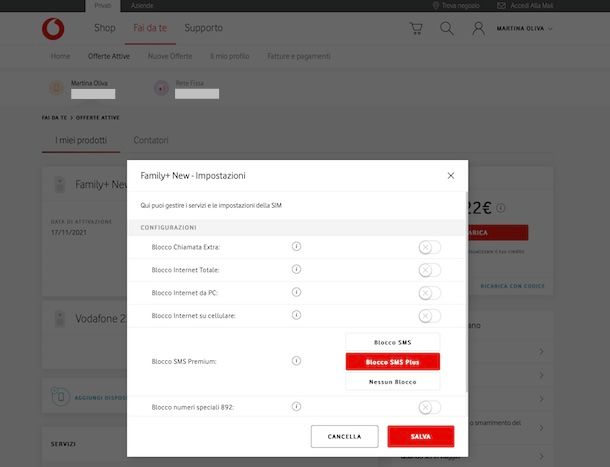Open Nuove Offerte submenu item

pos(170,56)
